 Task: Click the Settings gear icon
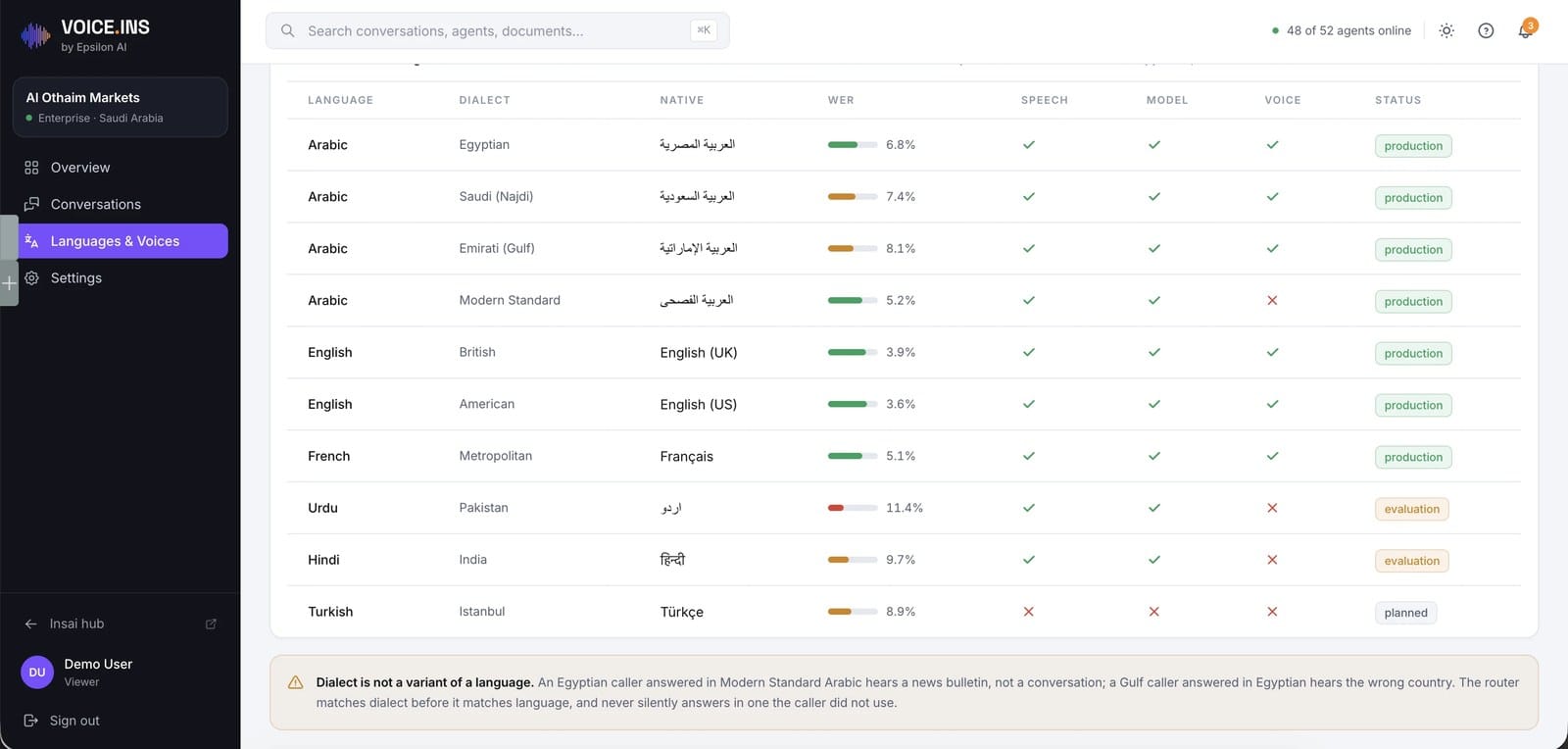31,278
